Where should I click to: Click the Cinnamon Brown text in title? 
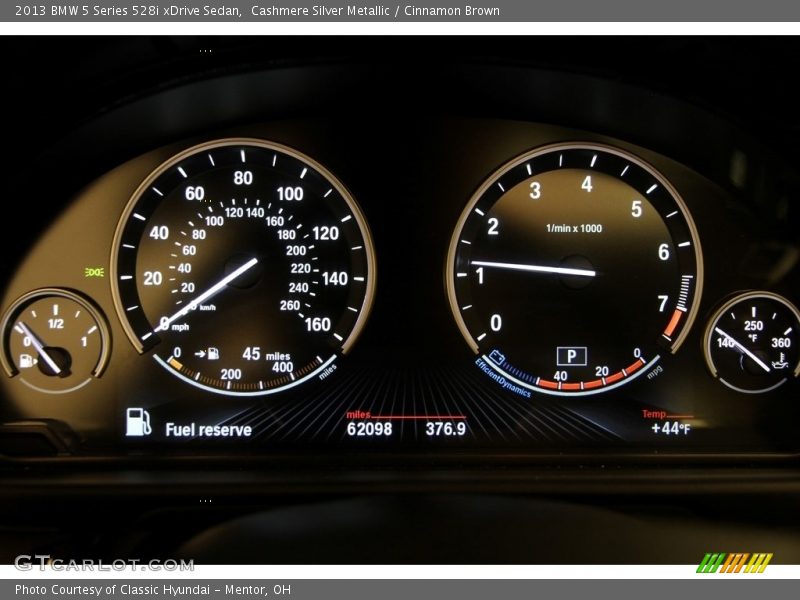click(452, 10)
